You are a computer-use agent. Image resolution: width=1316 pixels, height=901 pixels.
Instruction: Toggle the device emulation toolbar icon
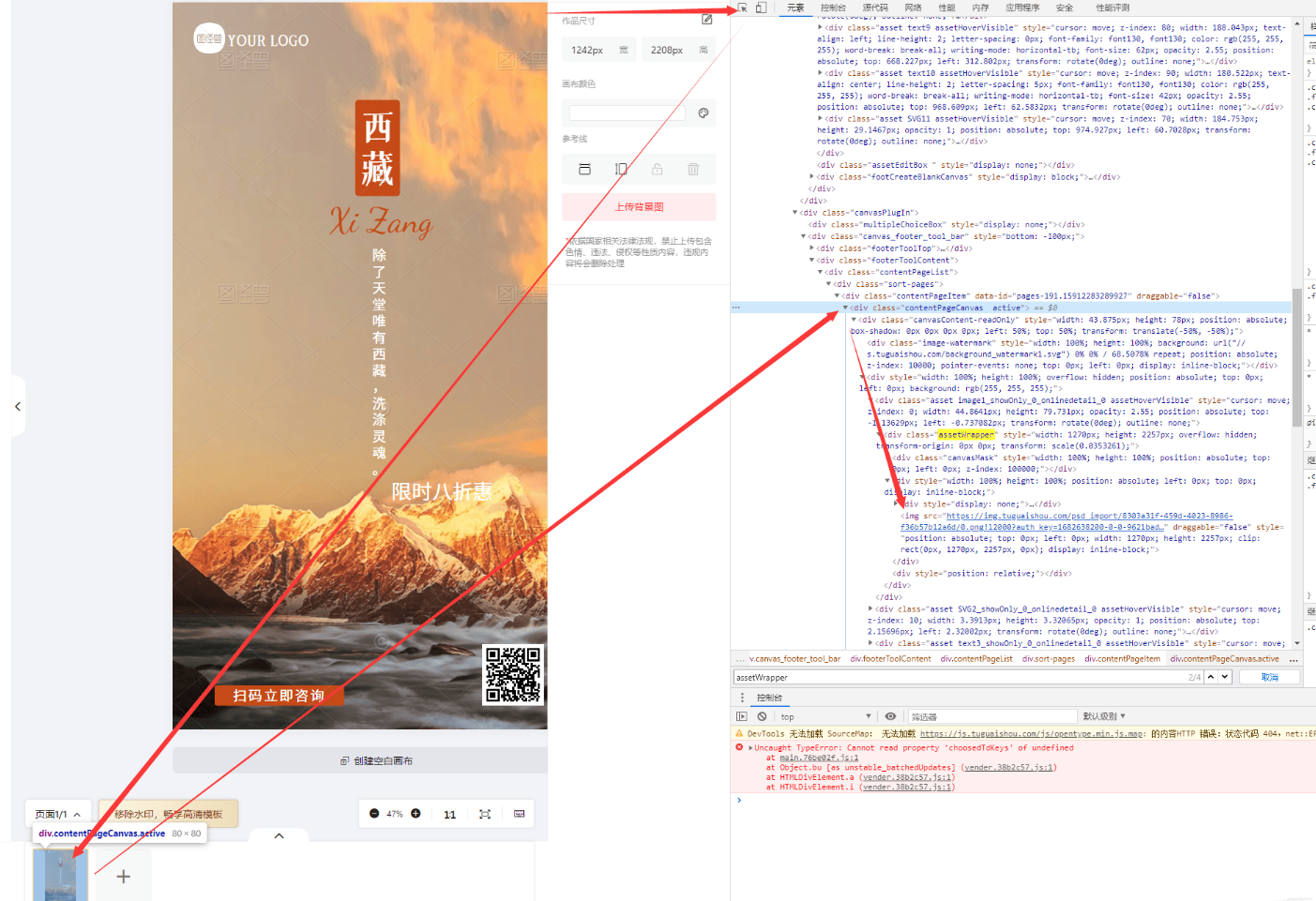click(x=761, y=8)
